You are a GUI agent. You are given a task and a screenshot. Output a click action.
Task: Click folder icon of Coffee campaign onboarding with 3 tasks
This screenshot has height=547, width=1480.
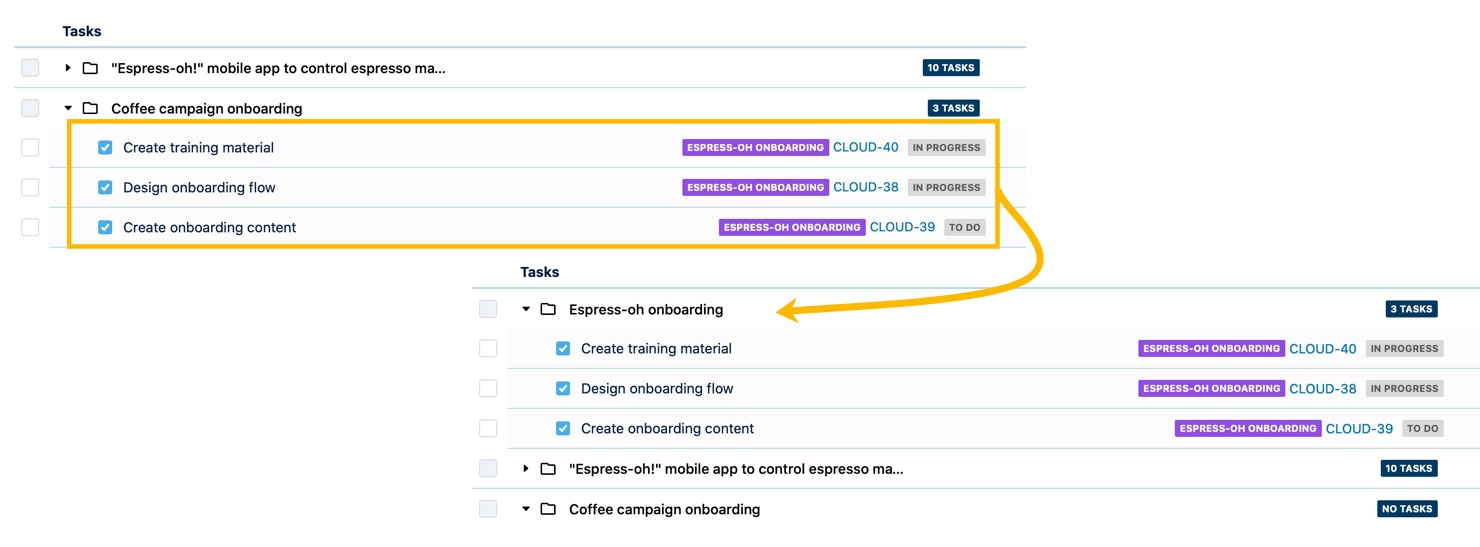click(90, 108)
